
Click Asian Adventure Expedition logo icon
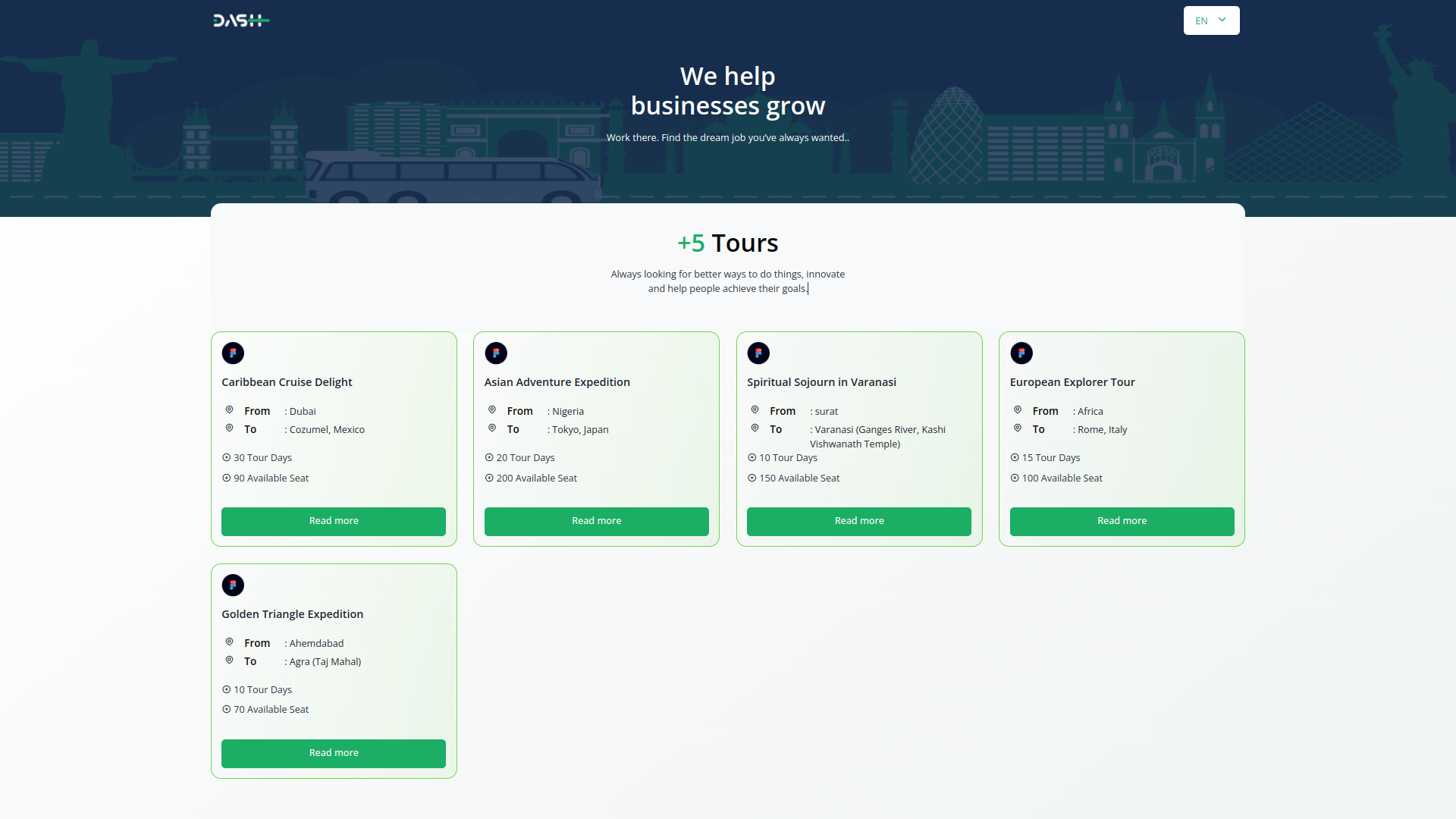(x=496, y=353)
